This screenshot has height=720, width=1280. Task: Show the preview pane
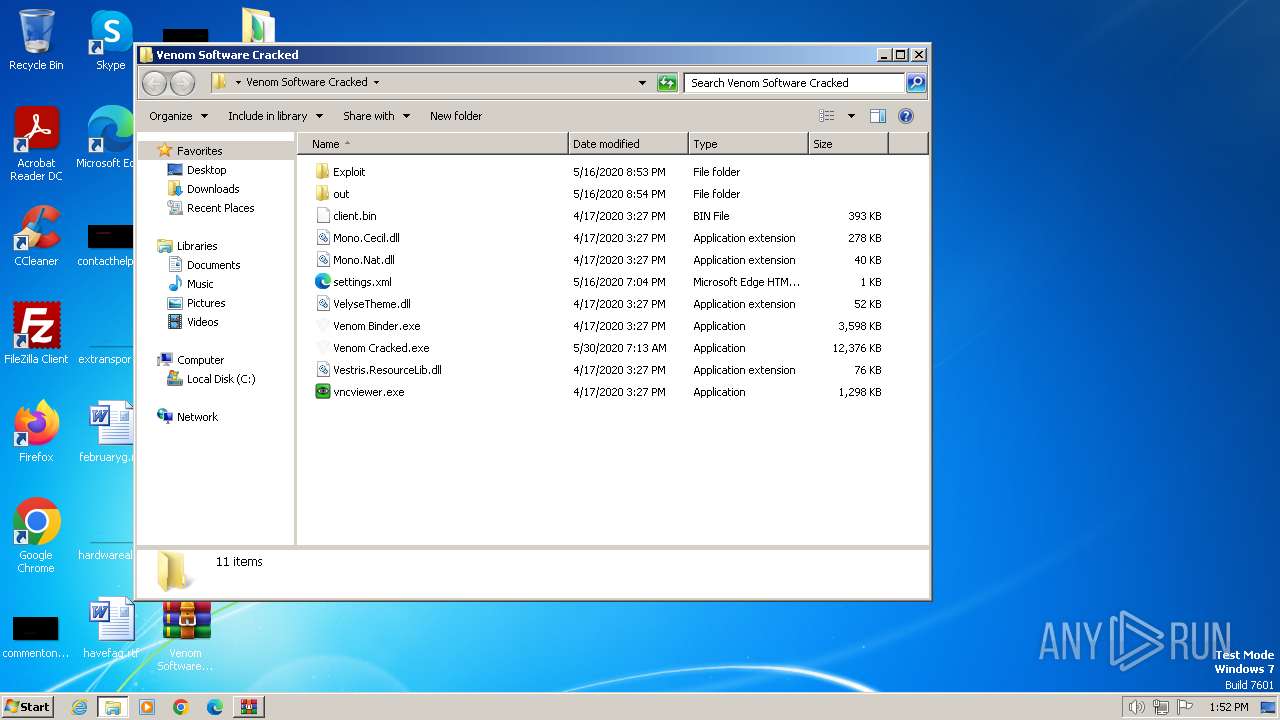pyautogui.click(x=877, y=116)
